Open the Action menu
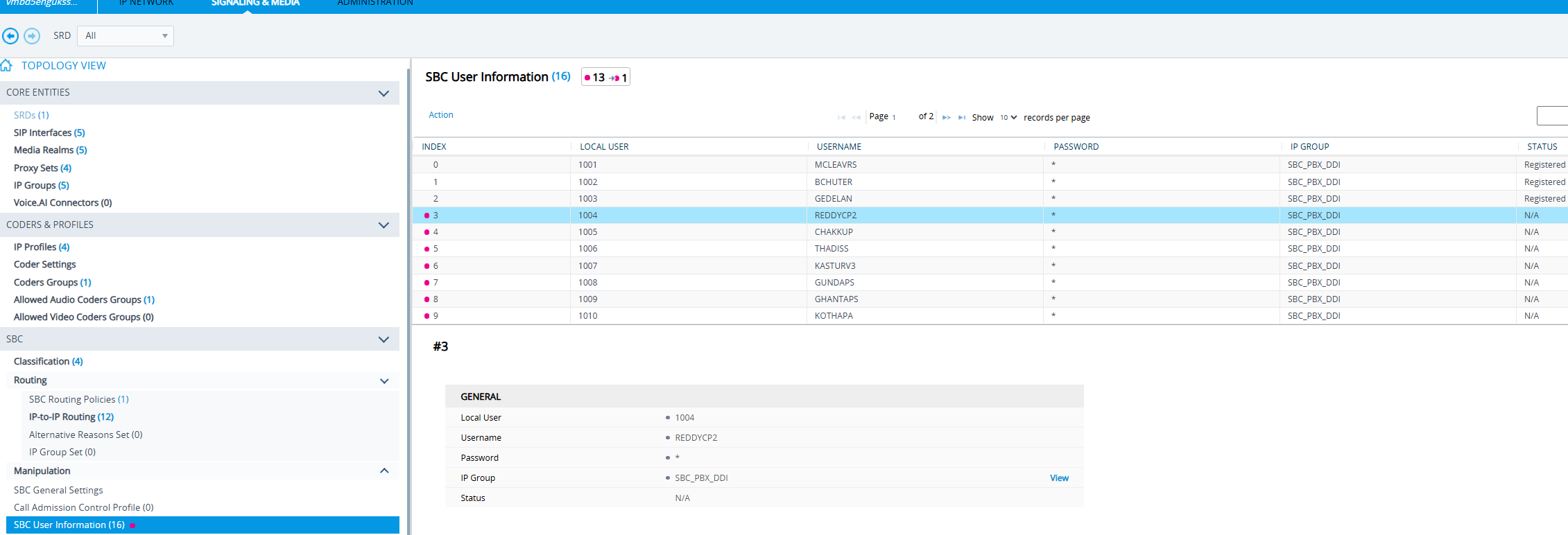Screen dimensions: 1568x535 point(441,115)
